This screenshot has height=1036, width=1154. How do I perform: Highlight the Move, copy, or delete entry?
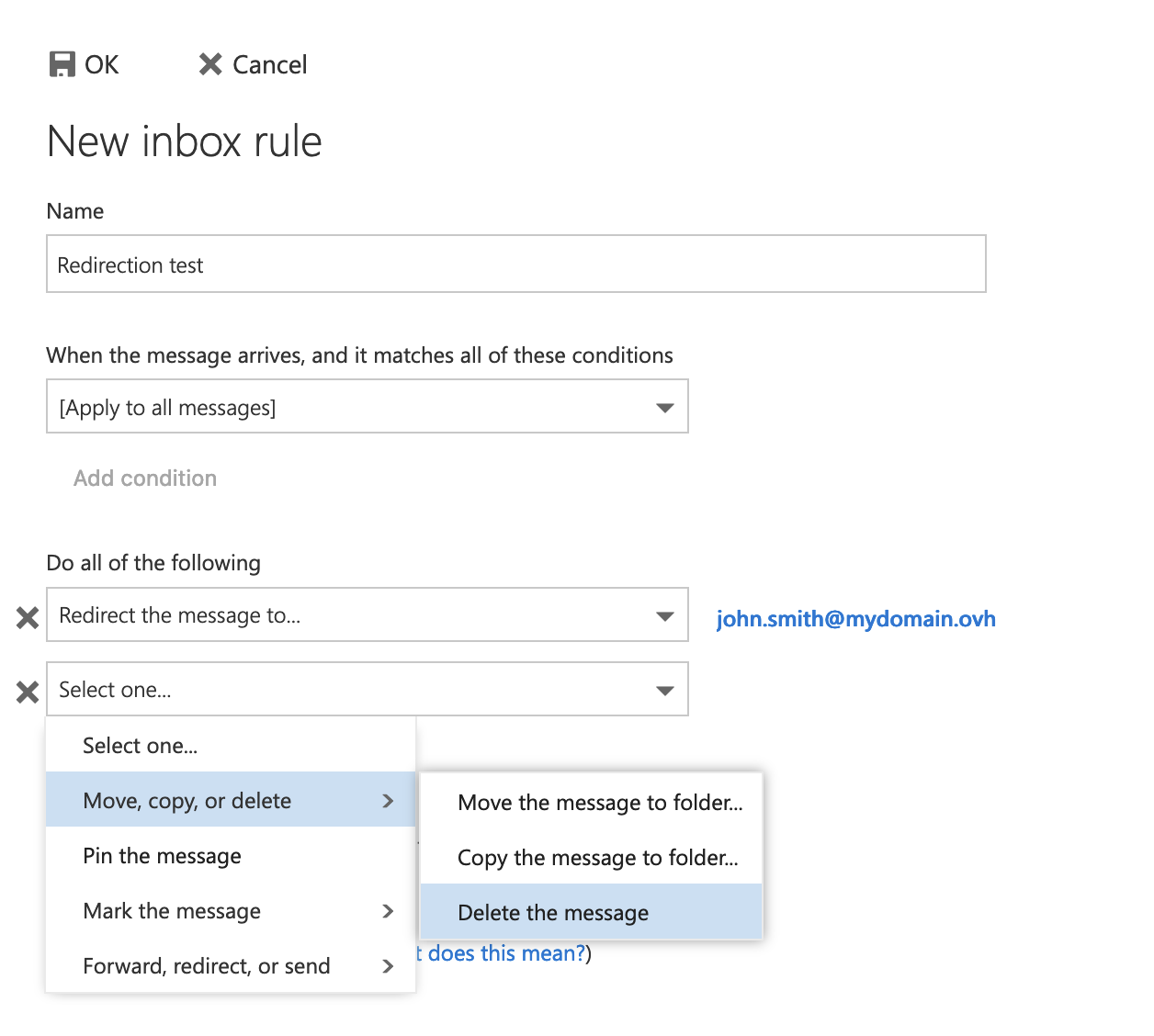click(x=187, y=800)
